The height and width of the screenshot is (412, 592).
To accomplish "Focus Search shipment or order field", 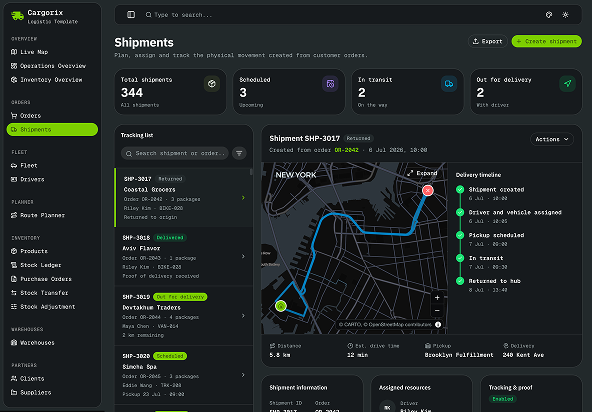I will (x=174, y=153).
